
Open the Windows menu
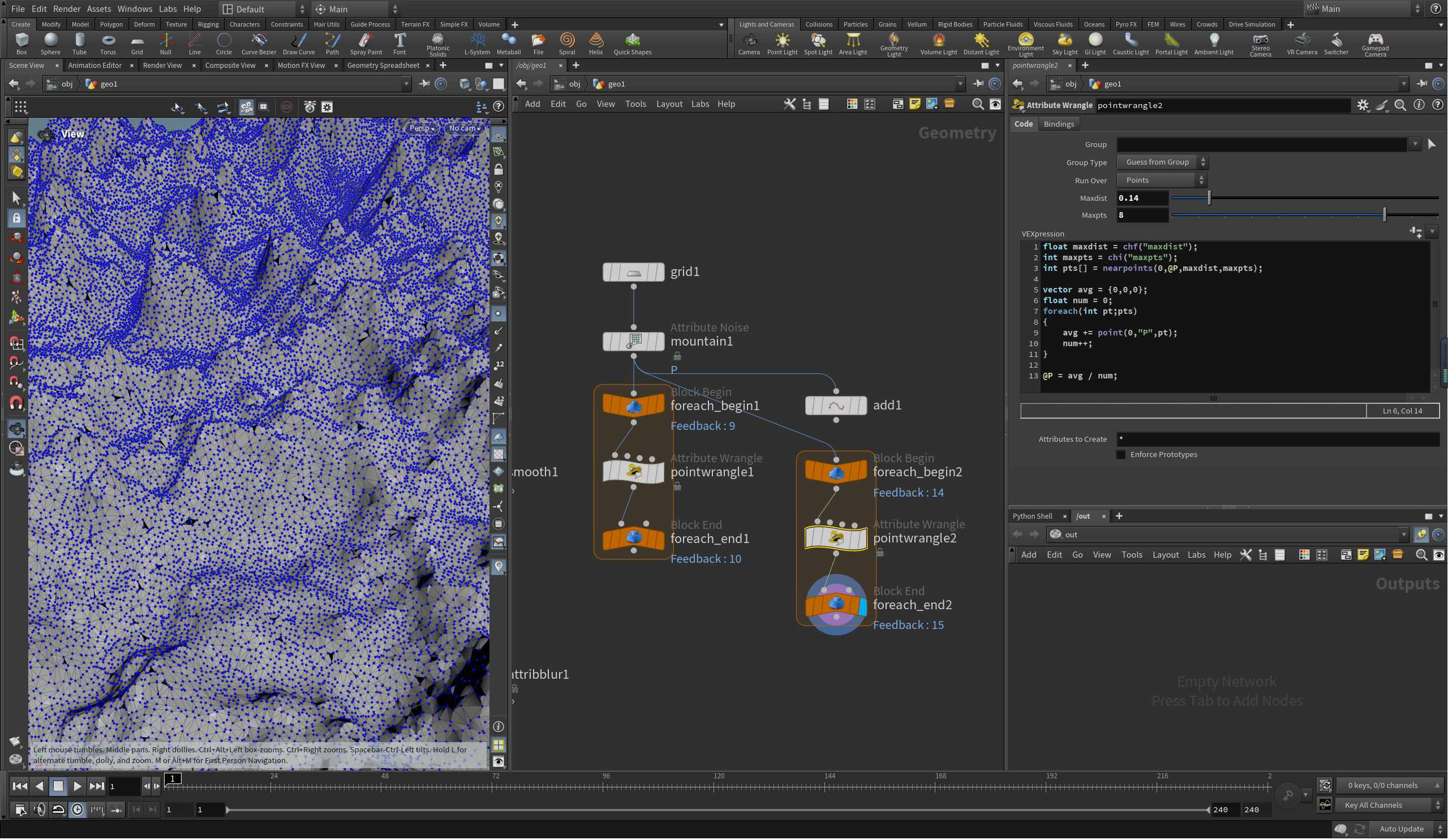click(135, 8)
